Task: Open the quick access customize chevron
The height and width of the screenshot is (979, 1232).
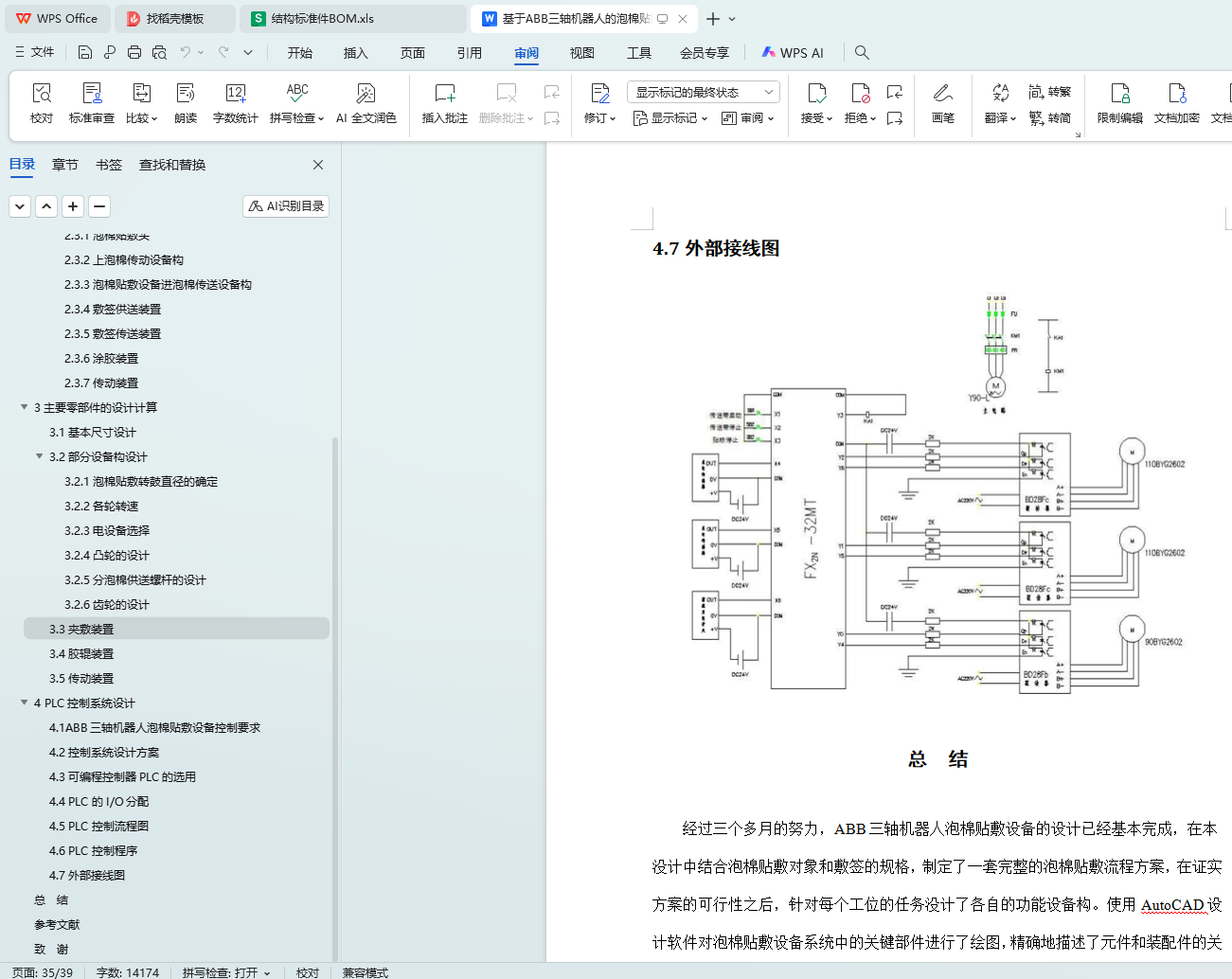Action: (x=248, y=53)
